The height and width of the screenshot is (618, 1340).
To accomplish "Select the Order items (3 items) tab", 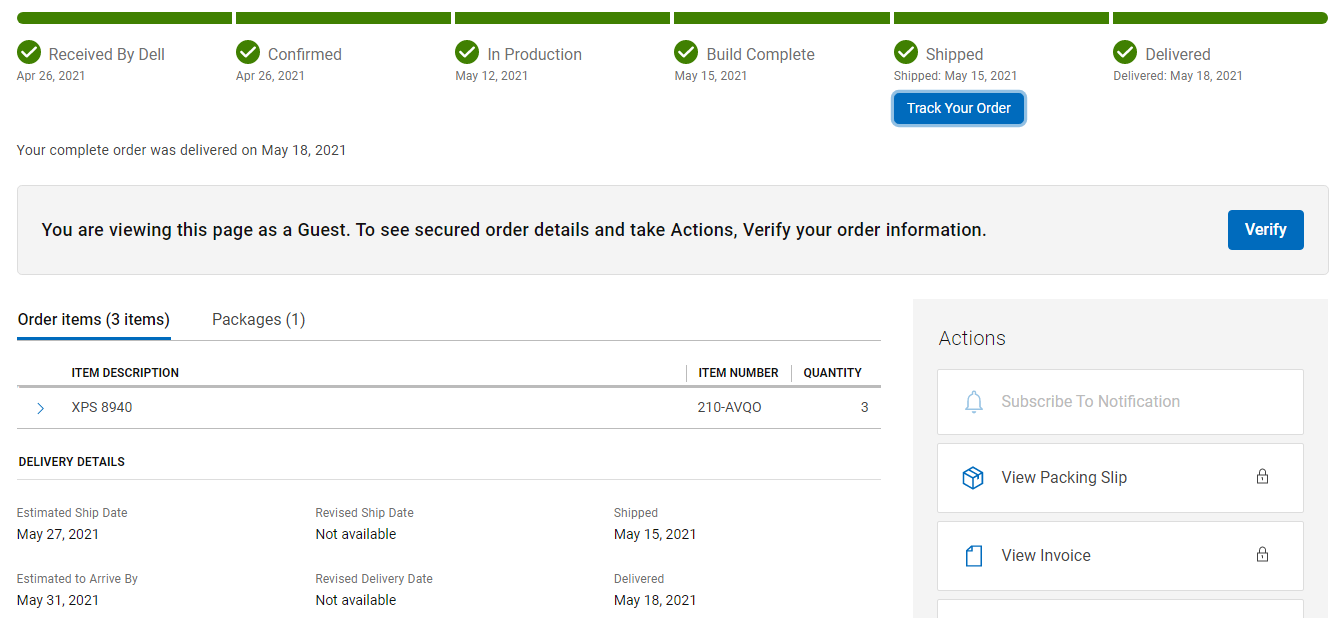I will pyautogui.click(x=94, y=320).
